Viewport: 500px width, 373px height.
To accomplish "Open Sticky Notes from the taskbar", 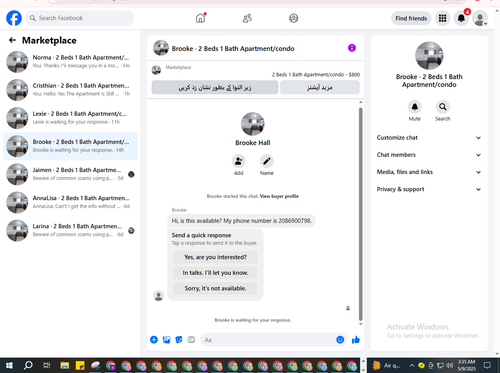I will (x=80, y=366).
